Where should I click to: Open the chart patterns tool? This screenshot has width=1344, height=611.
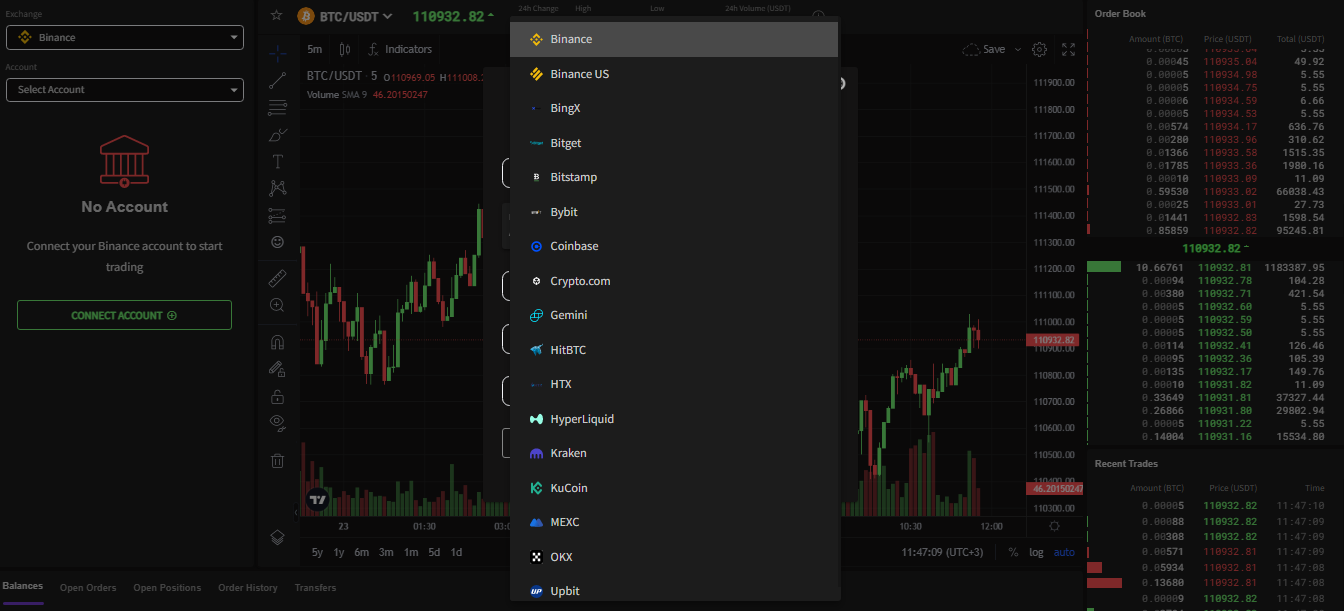pos(278,188)
